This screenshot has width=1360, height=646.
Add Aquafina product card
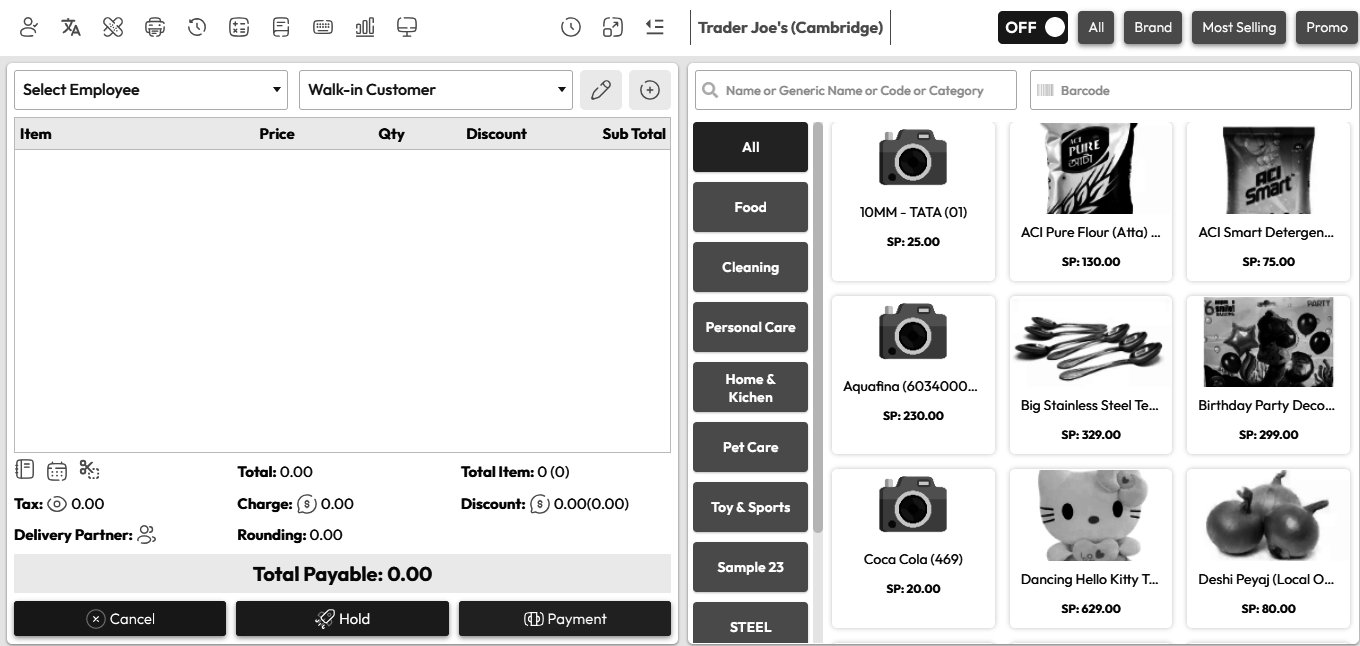tap(913, 375)
